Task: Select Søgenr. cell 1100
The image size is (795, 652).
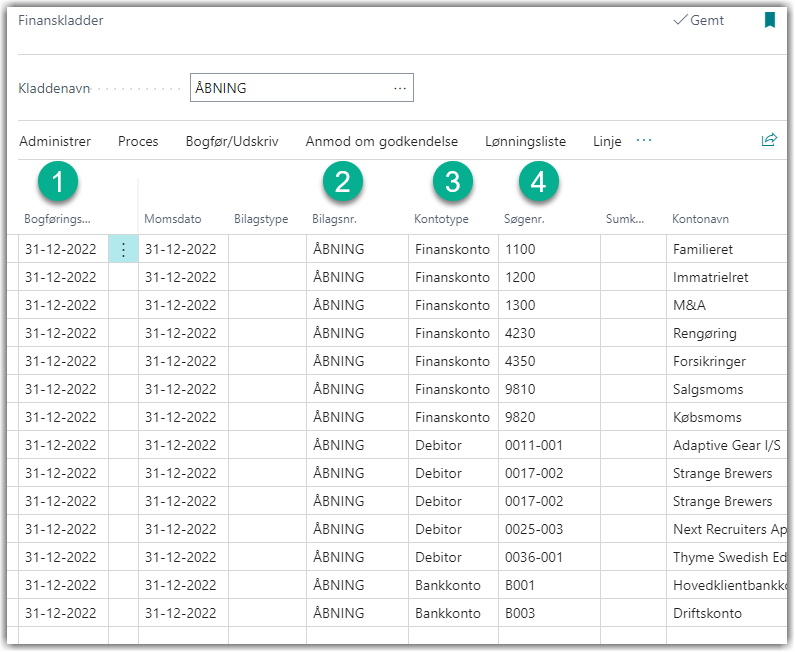Action: (x=549, y=249)
